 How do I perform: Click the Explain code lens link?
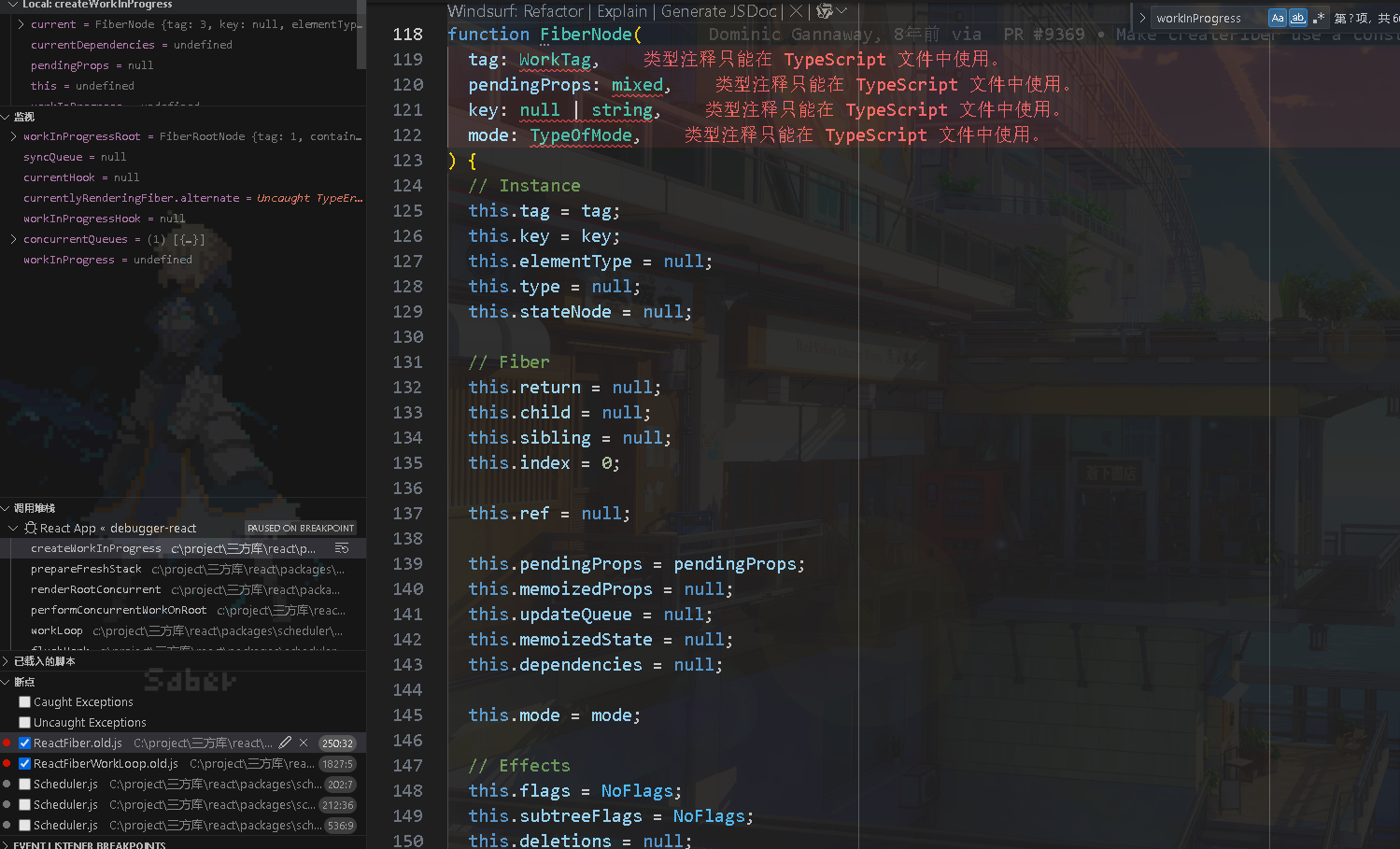click(622, 11)
